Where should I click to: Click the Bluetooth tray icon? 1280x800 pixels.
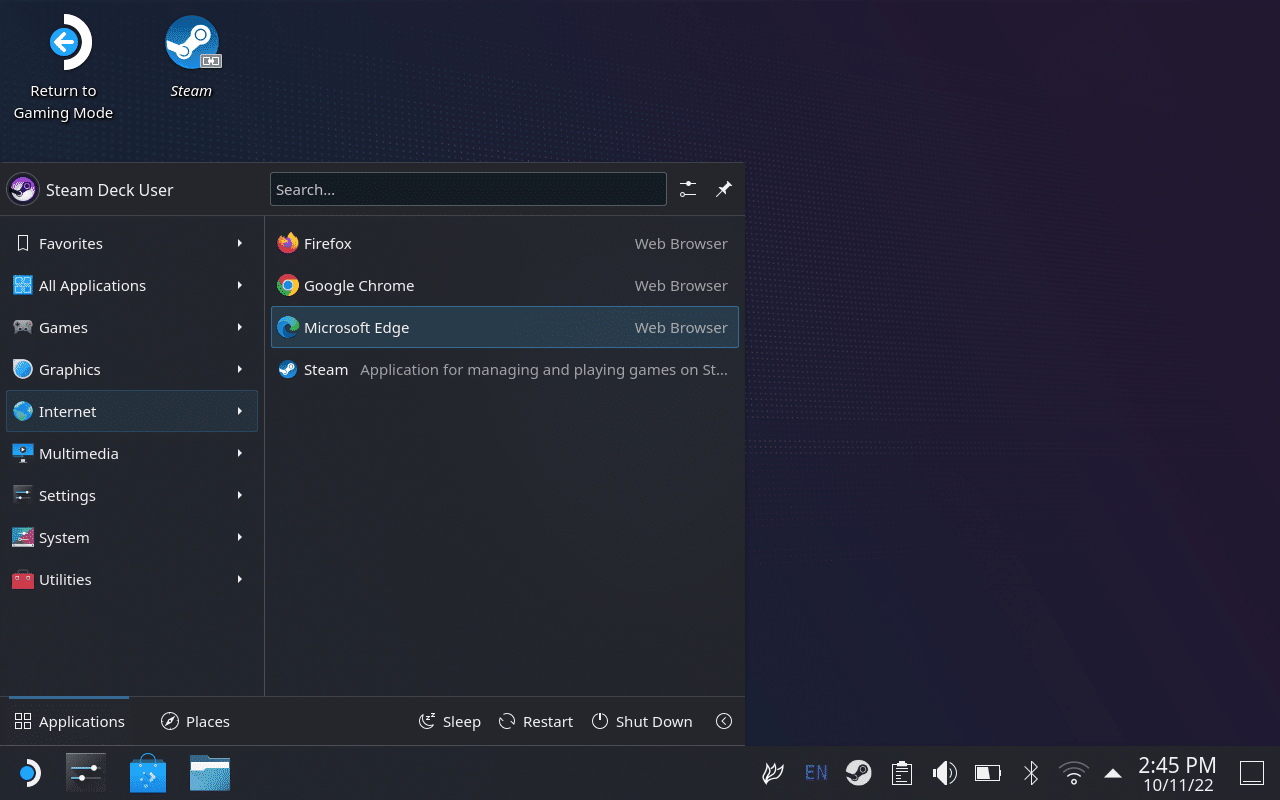[x=1031, y=773]
